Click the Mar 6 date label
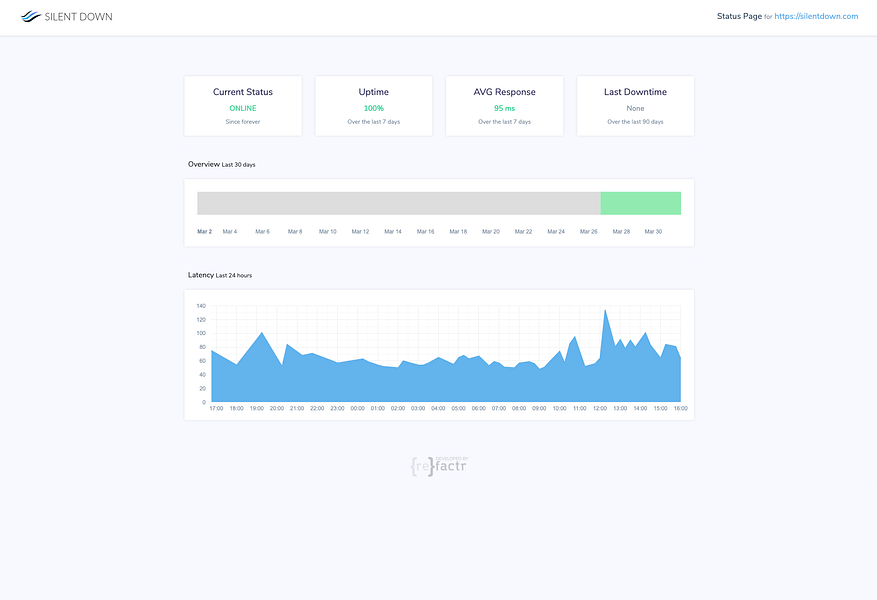877x600 pixels. click(x=262, y=232)
